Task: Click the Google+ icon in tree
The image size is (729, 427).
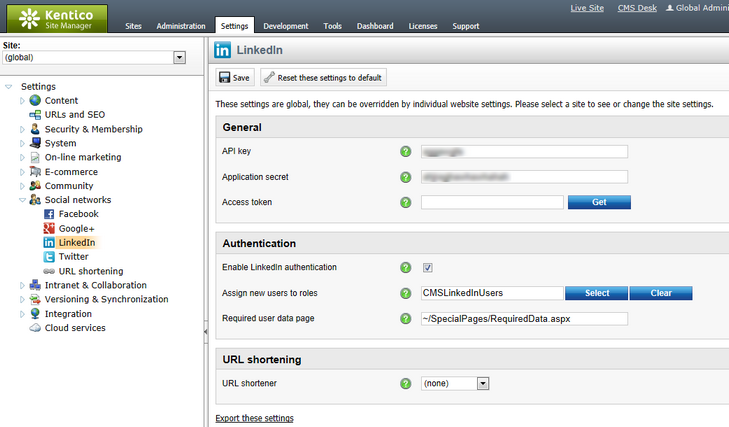Action: tap(49, 228)
